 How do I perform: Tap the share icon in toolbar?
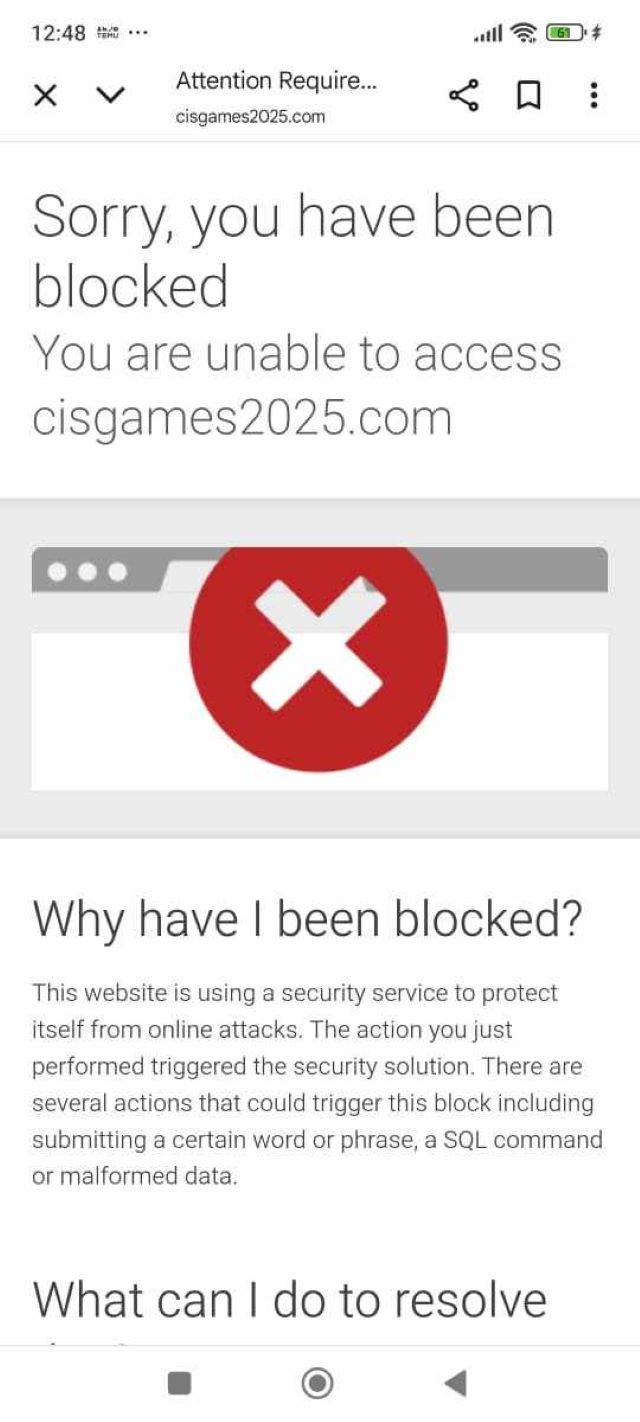tap(463, 96)
